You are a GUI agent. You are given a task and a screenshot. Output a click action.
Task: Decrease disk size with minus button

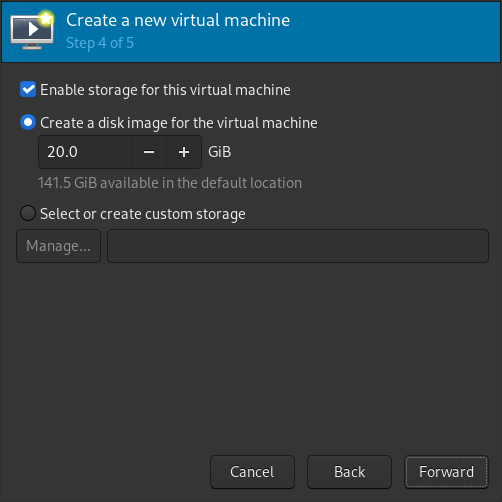[x=149, y=152]
